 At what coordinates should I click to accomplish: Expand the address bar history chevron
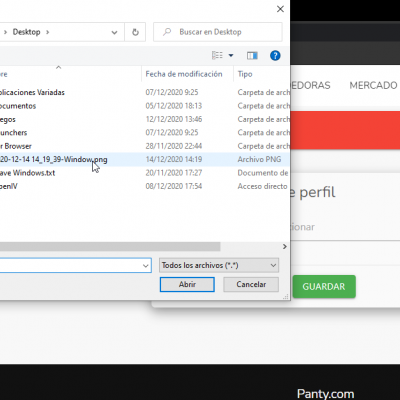114,32
